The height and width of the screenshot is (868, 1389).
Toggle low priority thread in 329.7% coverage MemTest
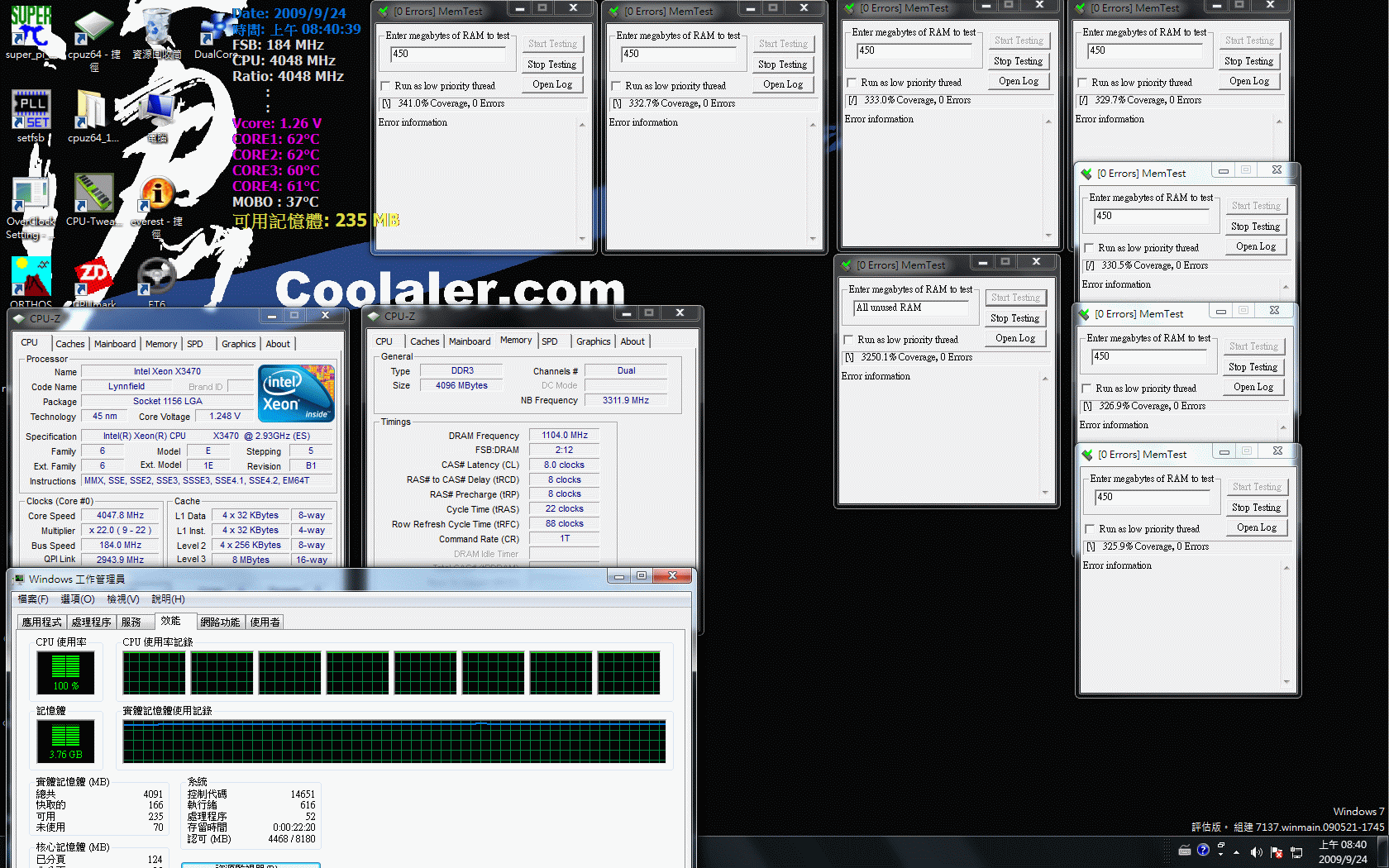click(1082, 83)
